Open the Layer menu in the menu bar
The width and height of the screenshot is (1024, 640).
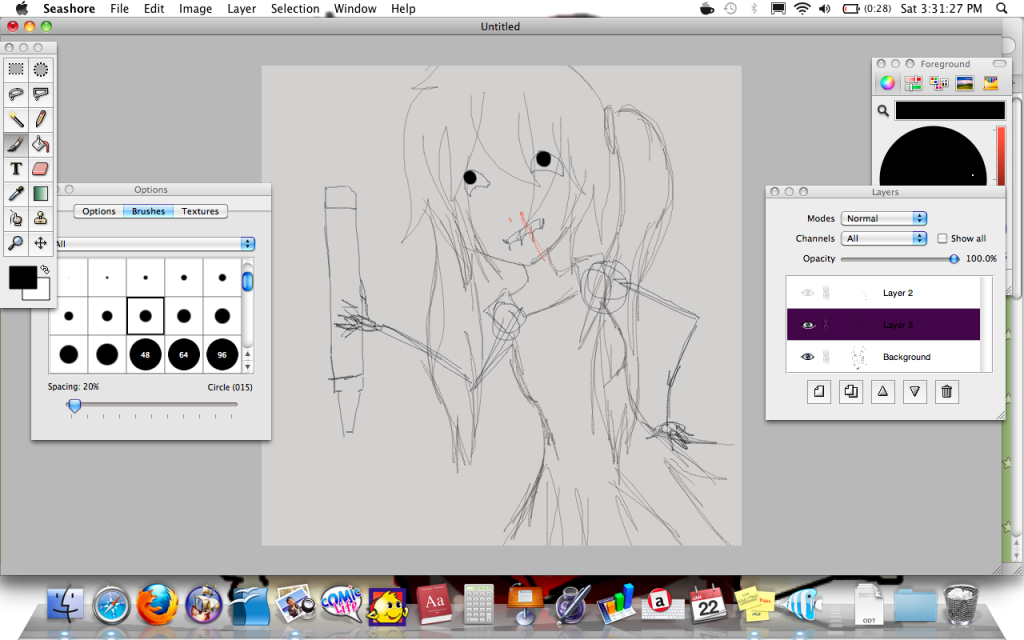[x=240, y=8]
